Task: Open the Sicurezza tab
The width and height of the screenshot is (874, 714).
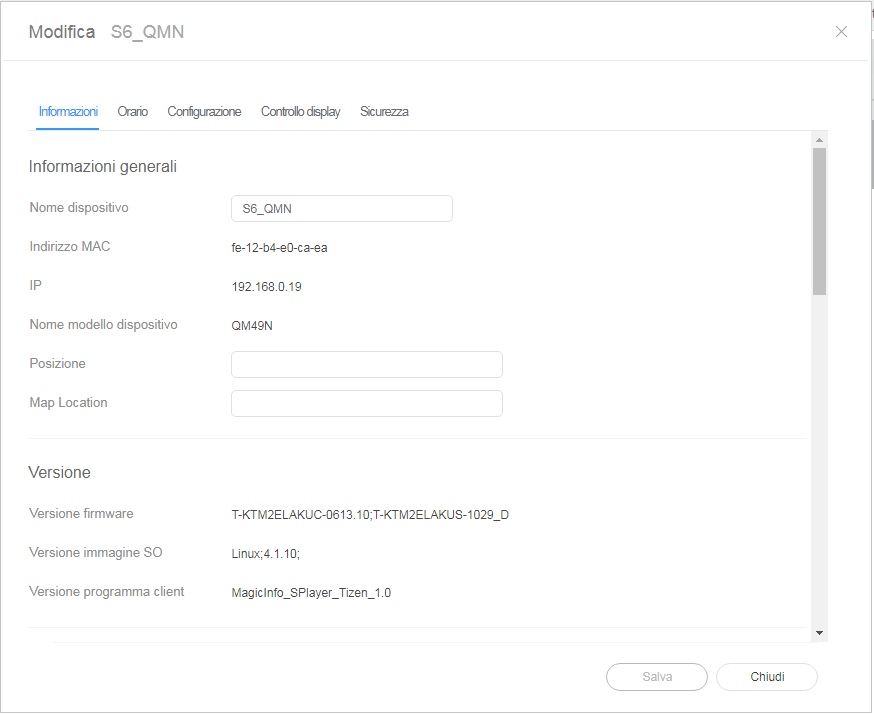Action: click(x=384, y=112)
